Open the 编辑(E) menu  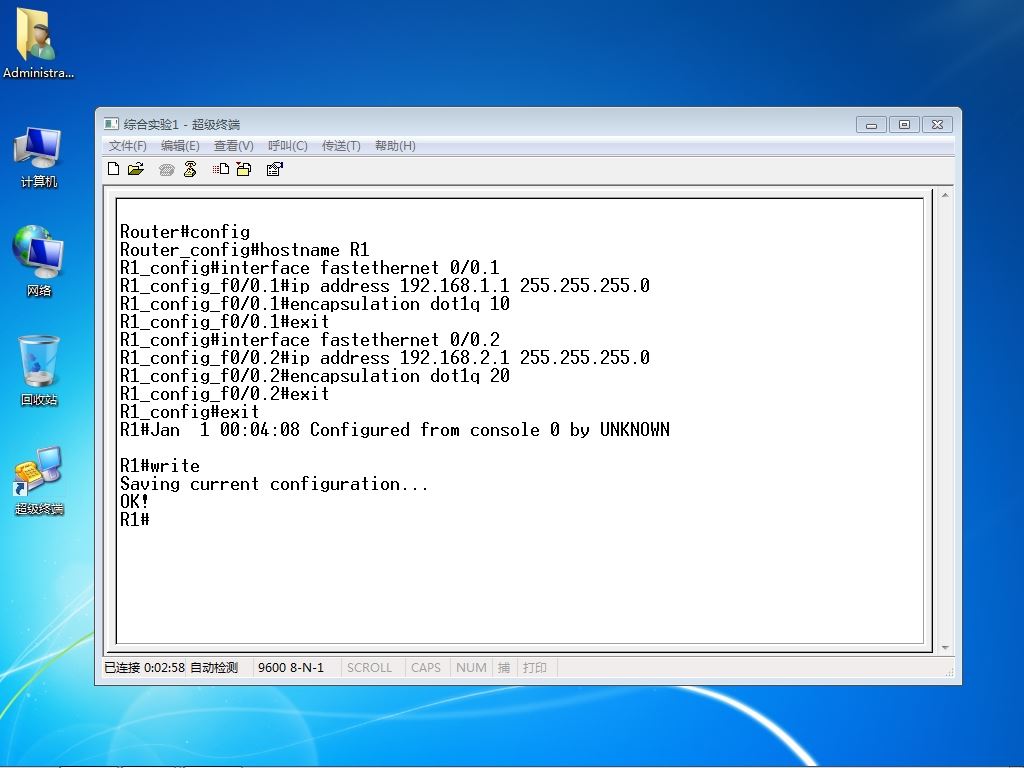(180, 146)
